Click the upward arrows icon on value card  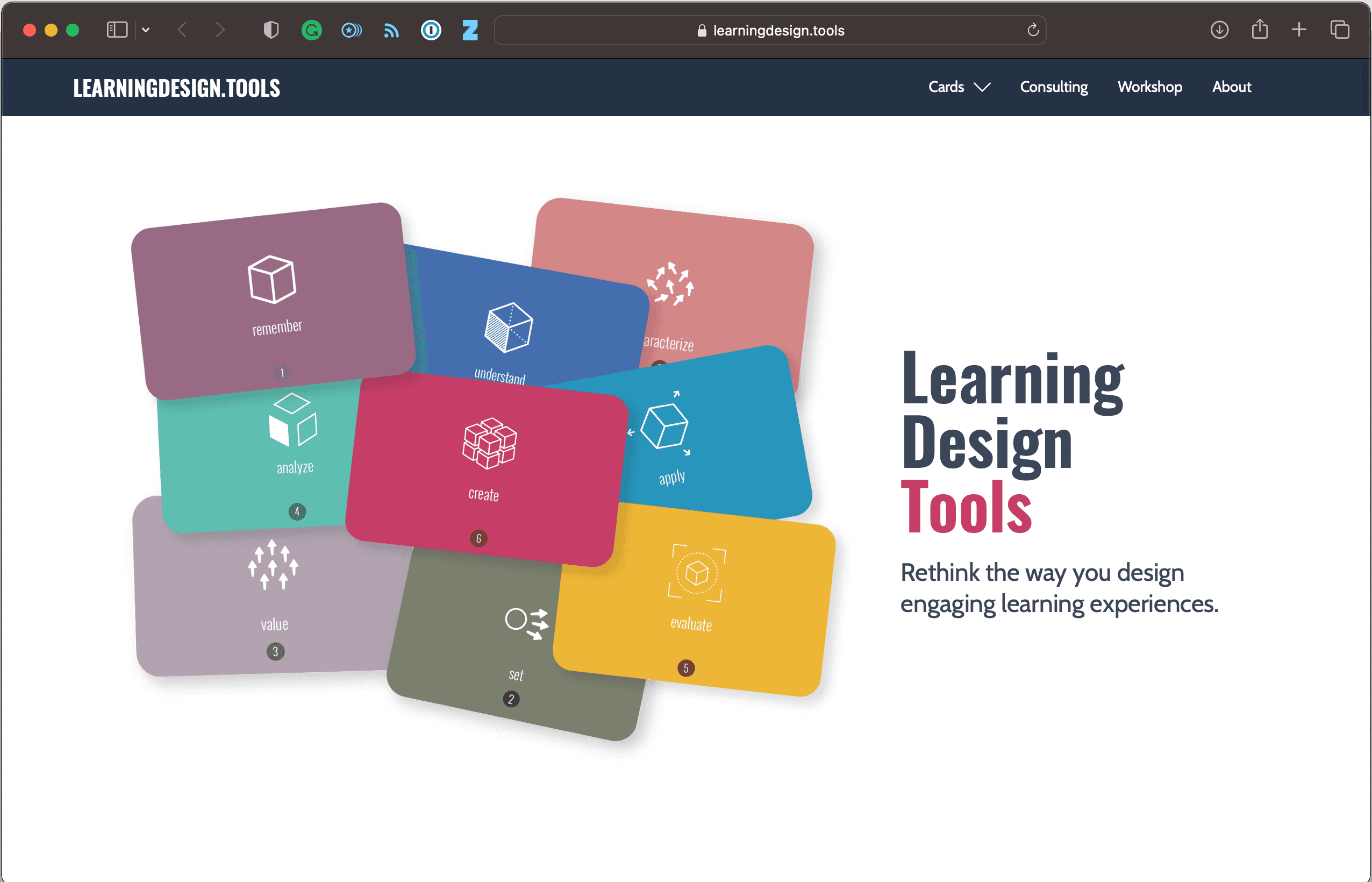[x=273, y=565]
